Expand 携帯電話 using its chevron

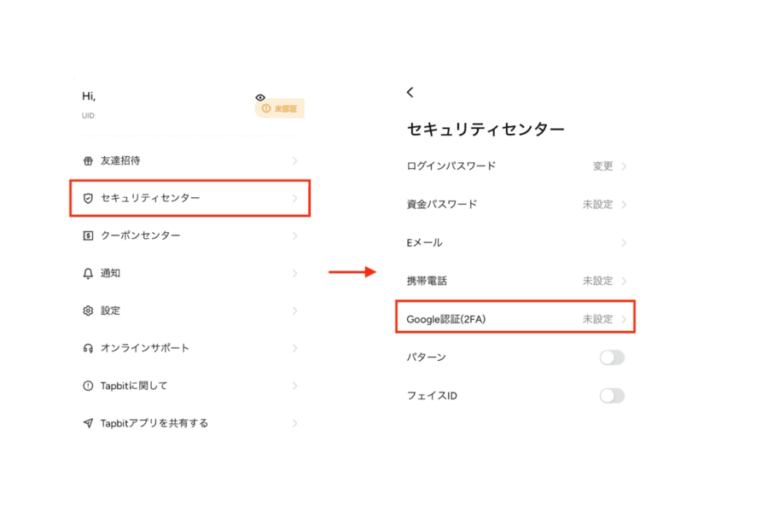tap(624, 281)
